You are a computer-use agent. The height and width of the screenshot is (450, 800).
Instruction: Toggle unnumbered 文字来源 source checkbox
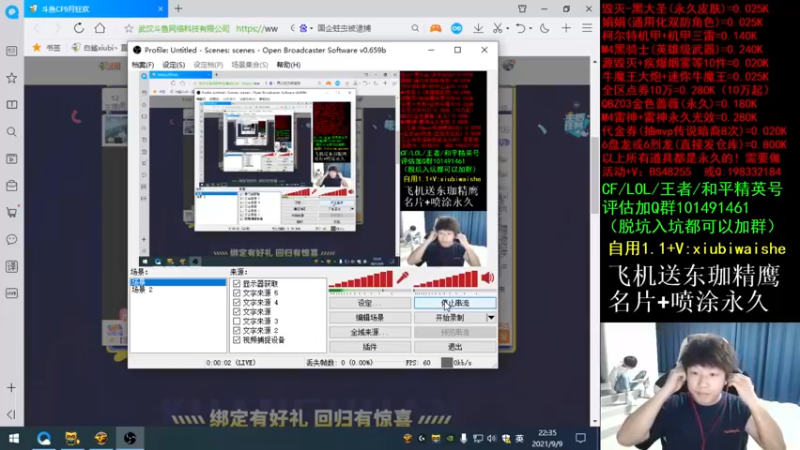237,312
